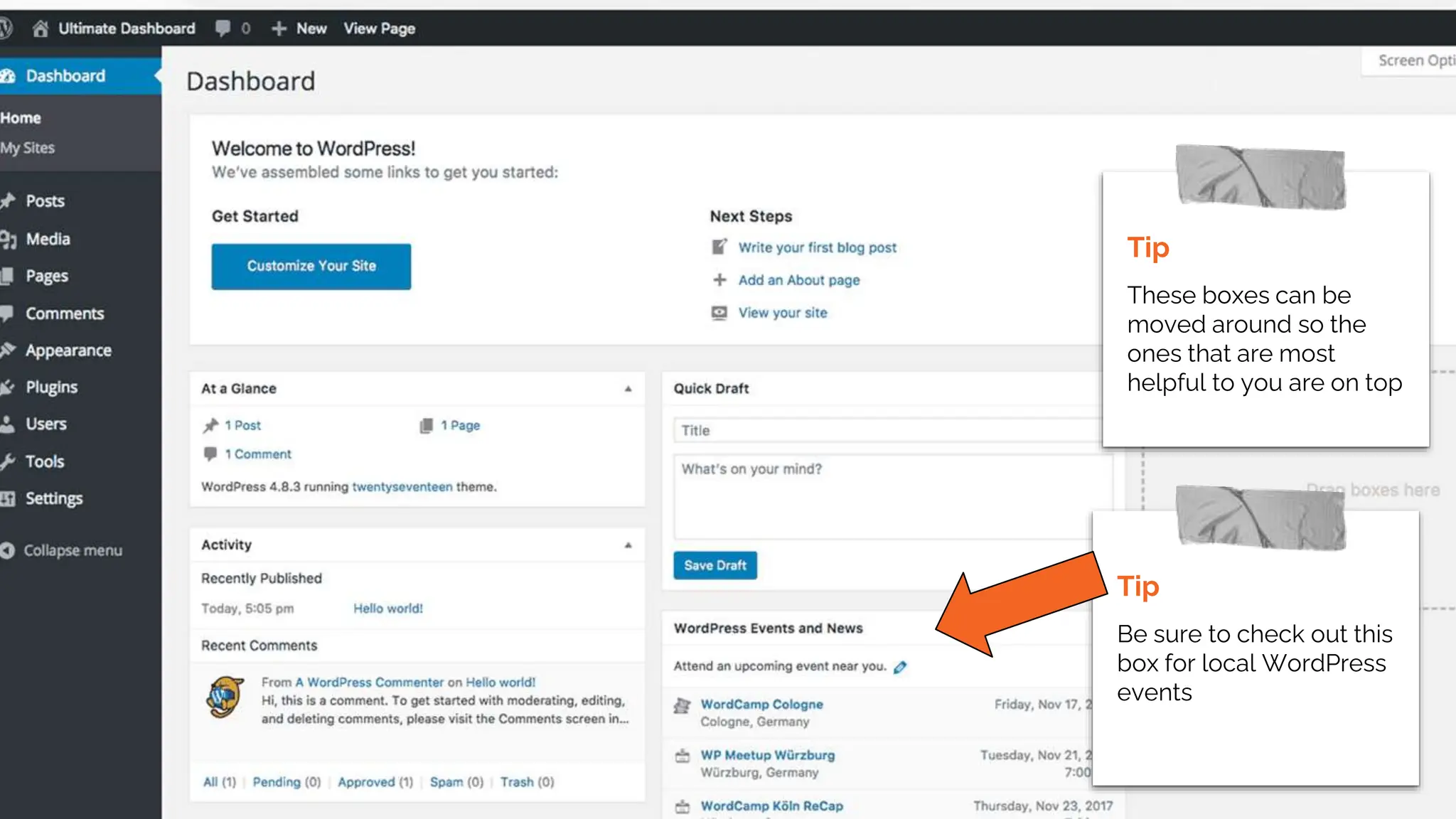This screenshot has width=1456, height=819.
Task: Open the Write your first blog post link
Action: [x=817, y=247]
